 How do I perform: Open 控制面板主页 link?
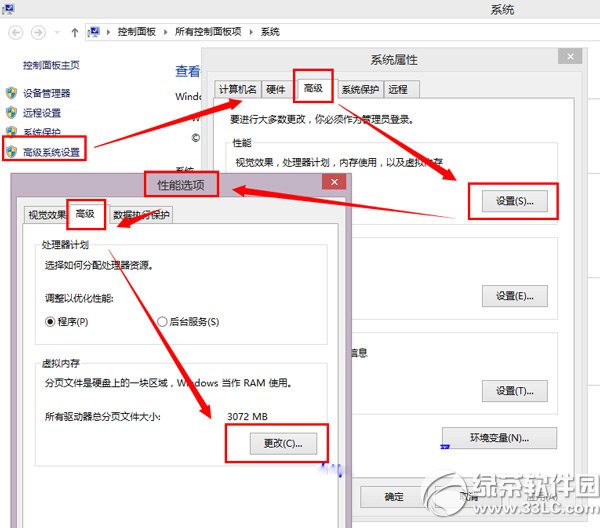51,65
